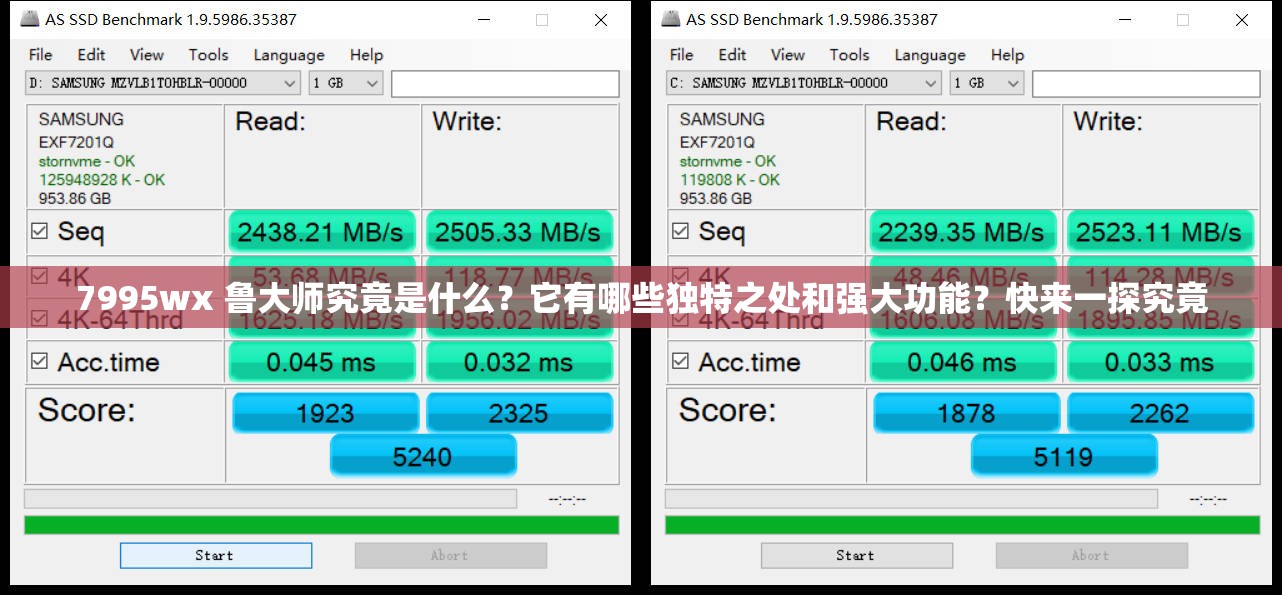This screenshot has height=595, width=1282.
Task: Open Tools menu in left window
Action: (208, 55)
